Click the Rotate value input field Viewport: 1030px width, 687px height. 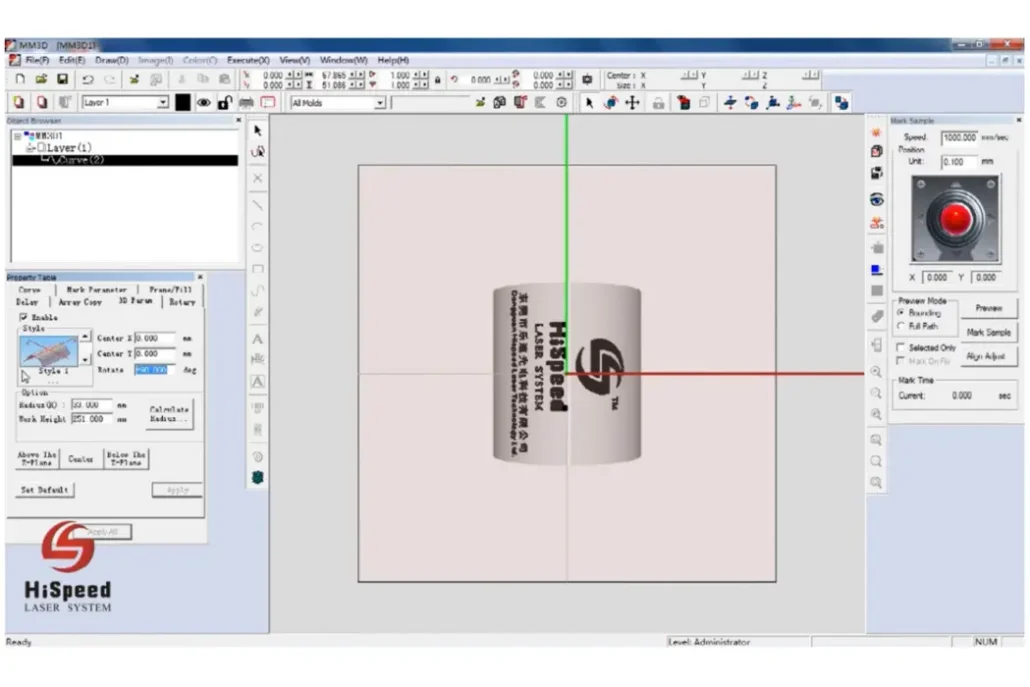(155, 370)
